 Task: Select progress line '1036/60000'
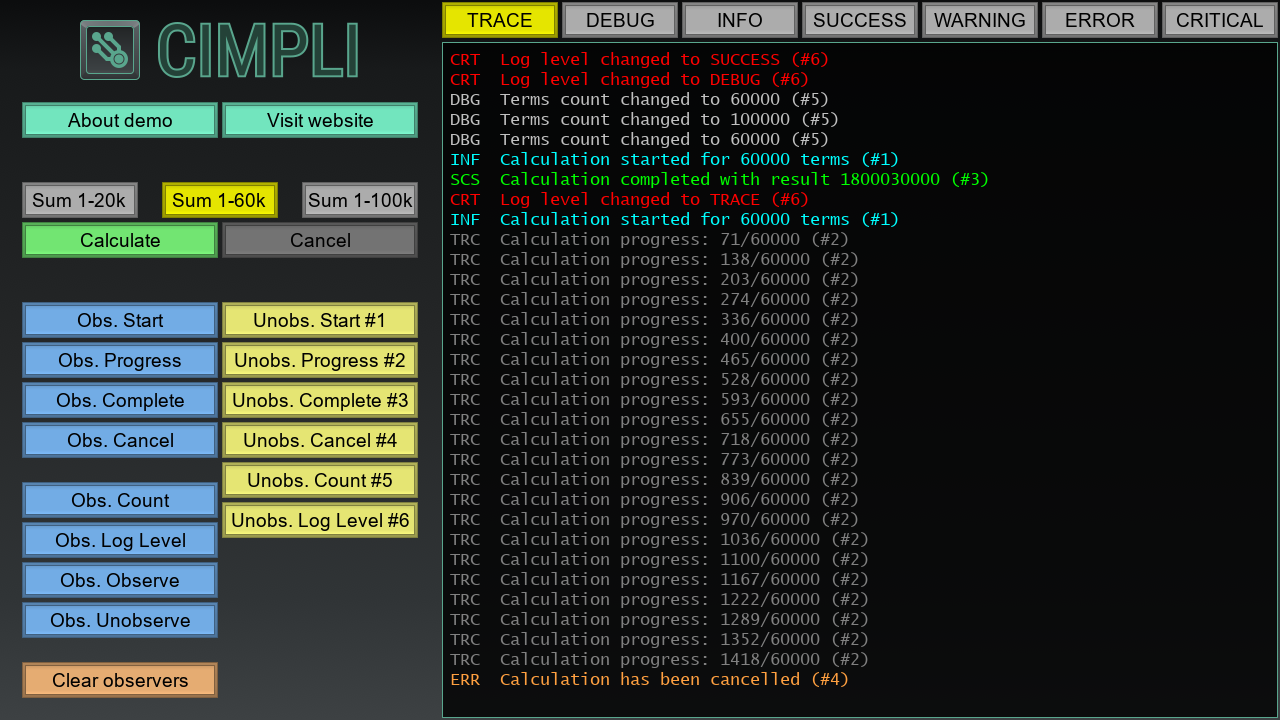(660, 540)
